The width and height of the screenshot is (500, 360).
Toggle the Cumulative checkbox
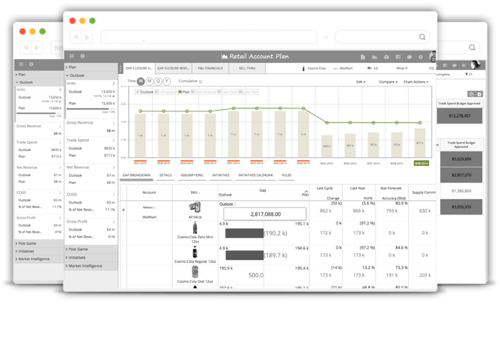pos(201,81)
